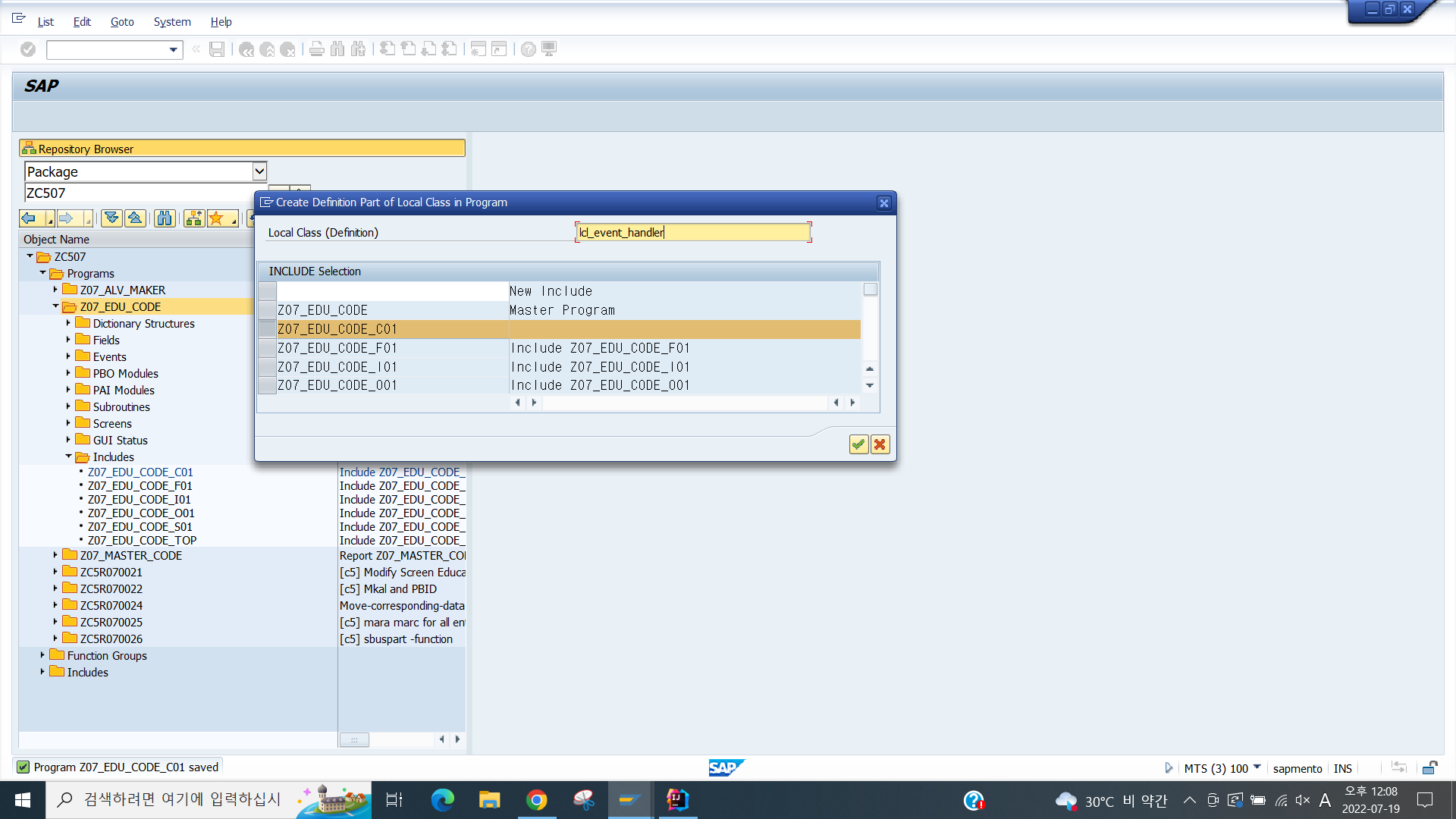This screenshot has height=819, width=1456.
Task: Expand the Function Groups folder
Action: (42, 655)
